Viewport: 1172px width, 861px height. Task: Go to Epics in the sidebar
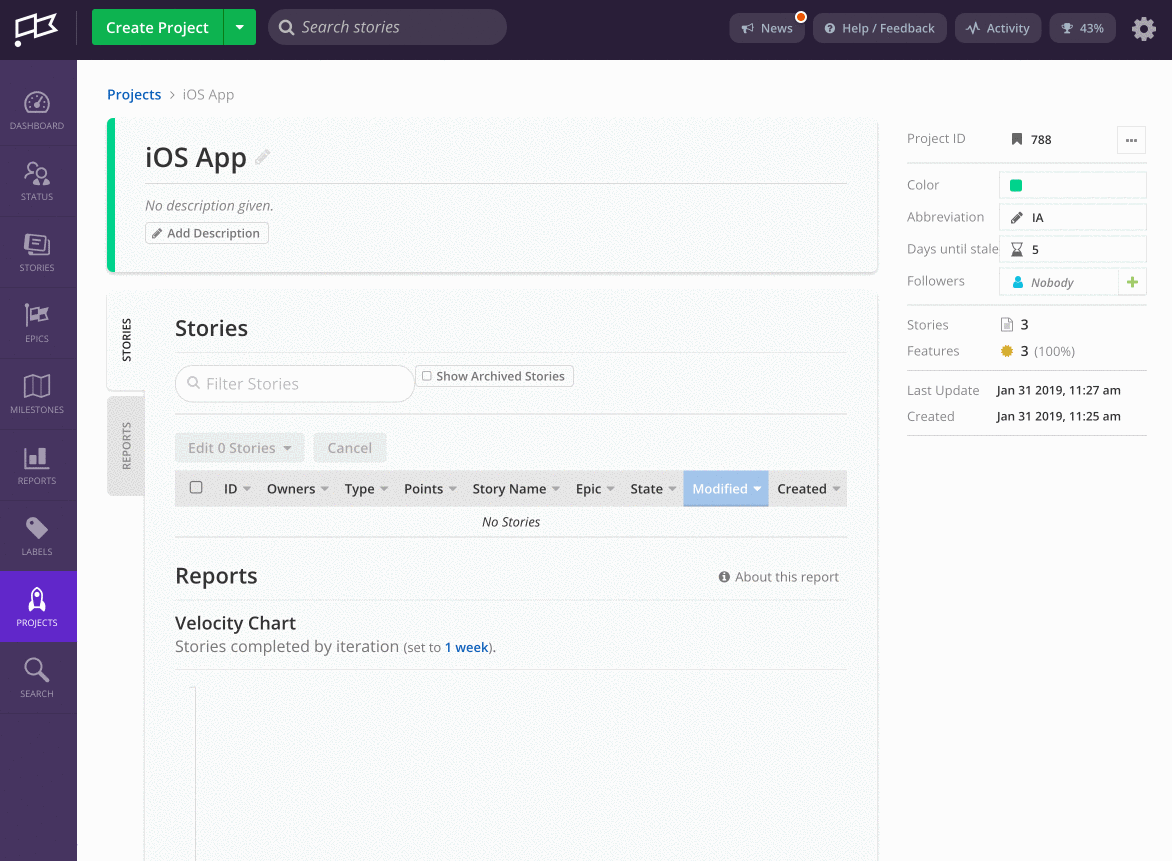(37, 323)
